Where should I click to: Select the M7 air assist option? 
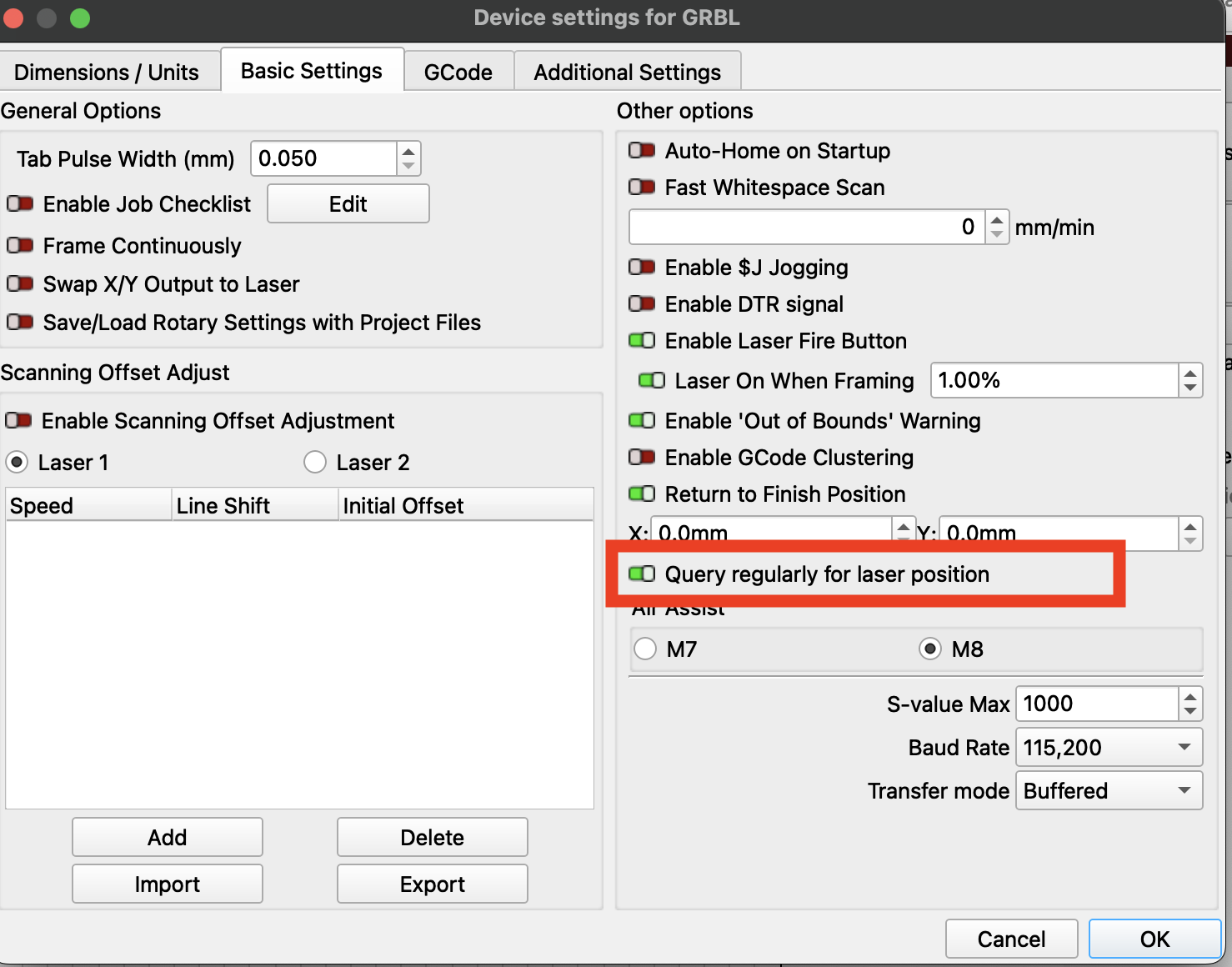click(645, 649)
